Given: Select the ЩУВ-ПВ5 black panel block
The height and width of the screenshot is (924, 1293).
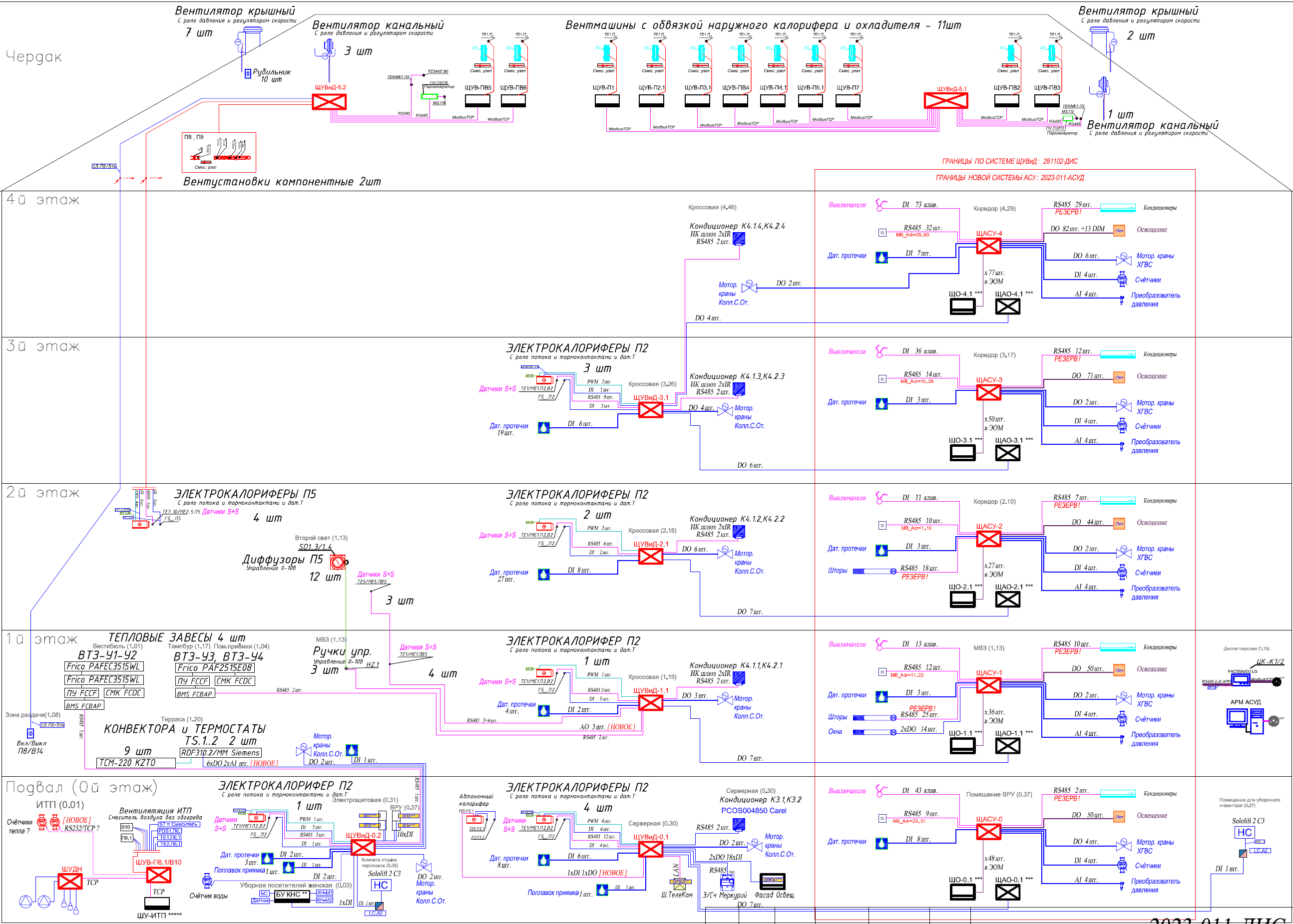Looking at the screenshot, I should 477,101.
